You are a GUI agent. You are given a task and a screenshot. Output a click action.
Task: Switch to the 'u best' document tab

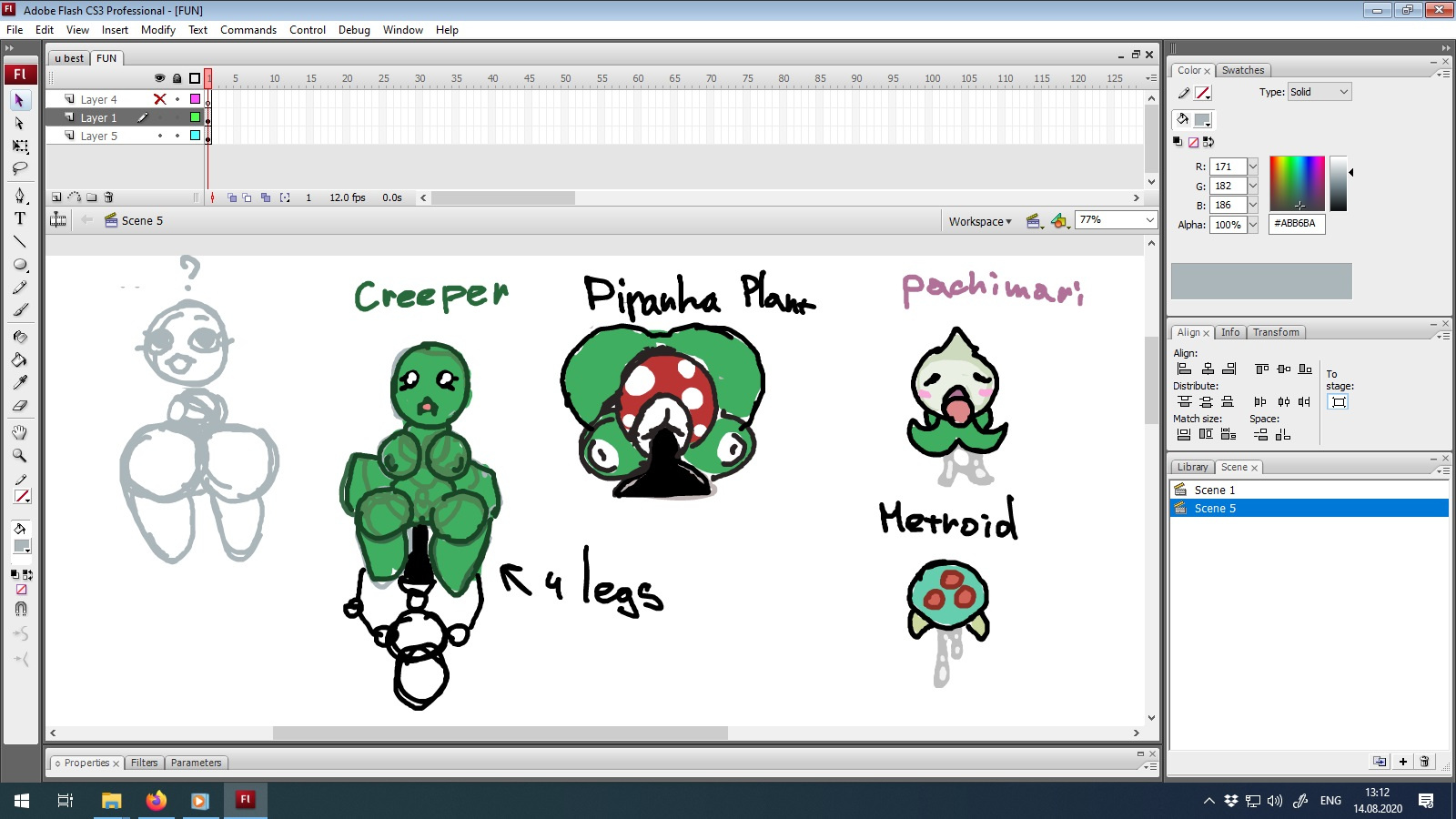[69, 58]
